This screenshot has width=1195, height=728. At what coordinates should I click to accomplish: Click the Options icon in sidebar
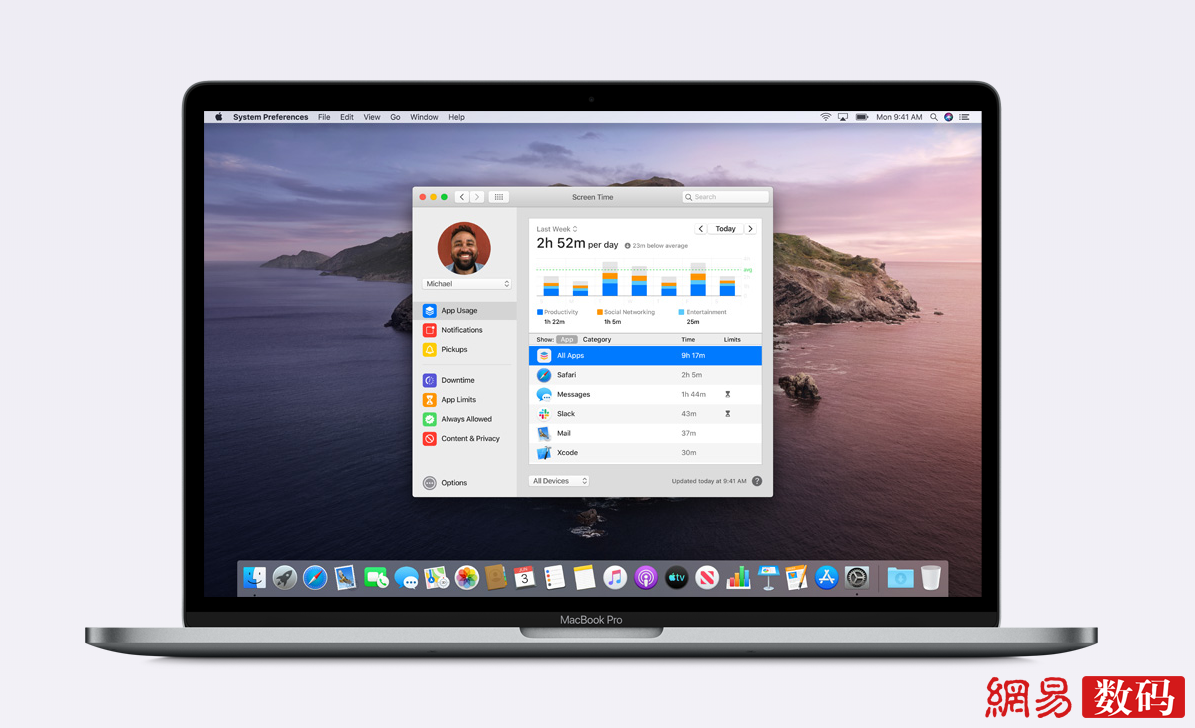click(430, 483)
